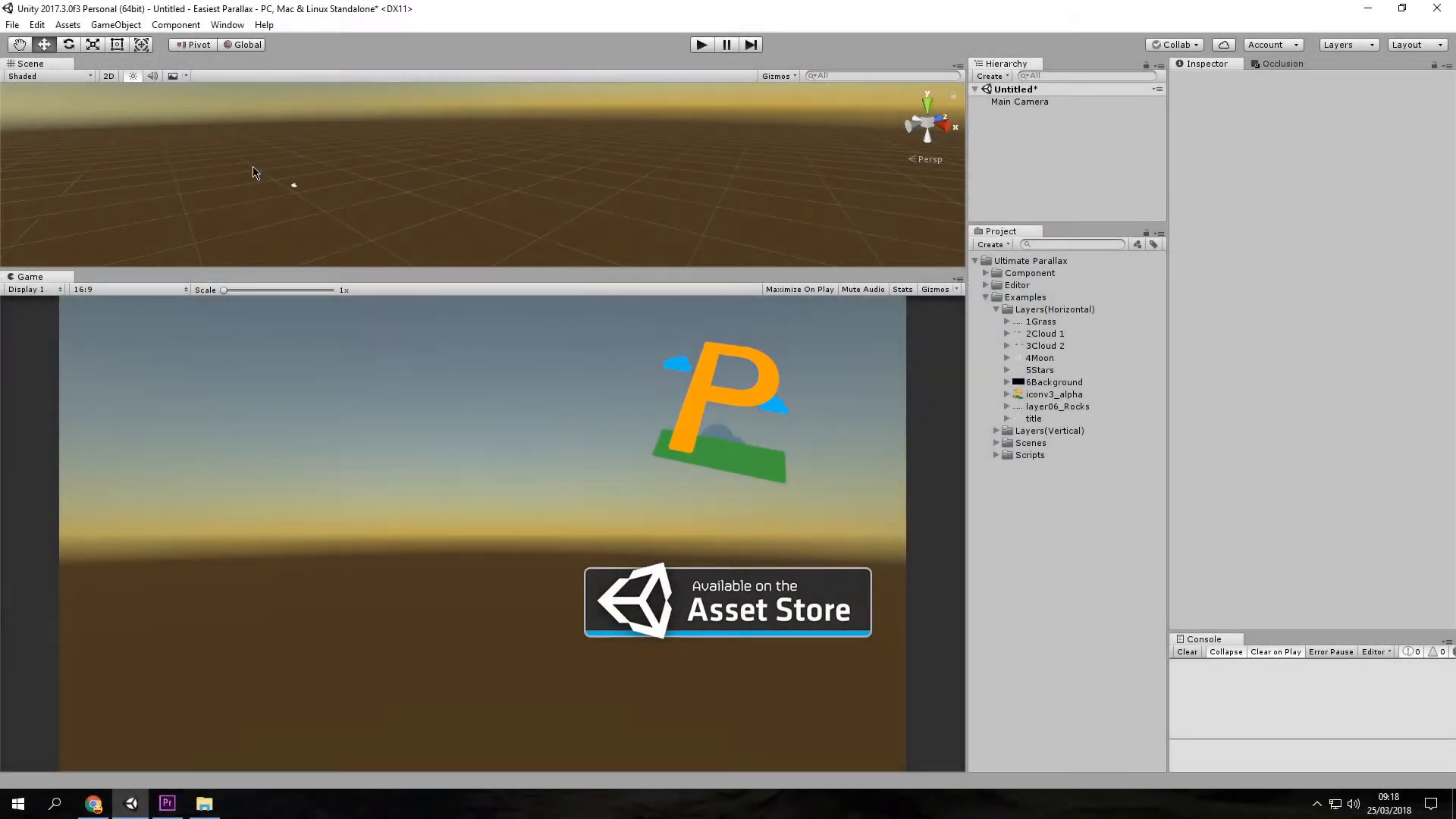Open the Component menu

tap(176, 25)
